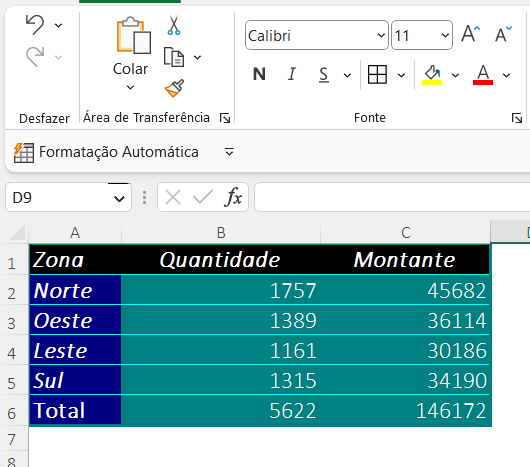The image size is (530, 467).
Task: Click the Leste cell
Action: [x=75, y=350]
